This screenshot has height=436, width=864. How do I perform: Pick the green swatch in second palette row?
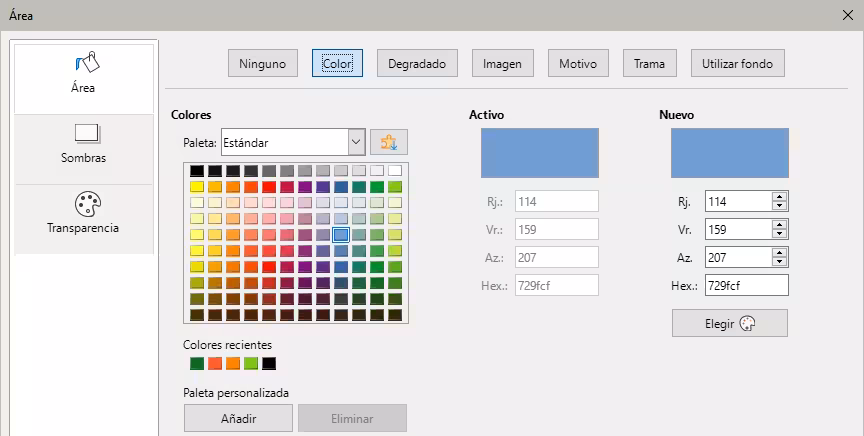pyautogui.click(x=377, y=187)
